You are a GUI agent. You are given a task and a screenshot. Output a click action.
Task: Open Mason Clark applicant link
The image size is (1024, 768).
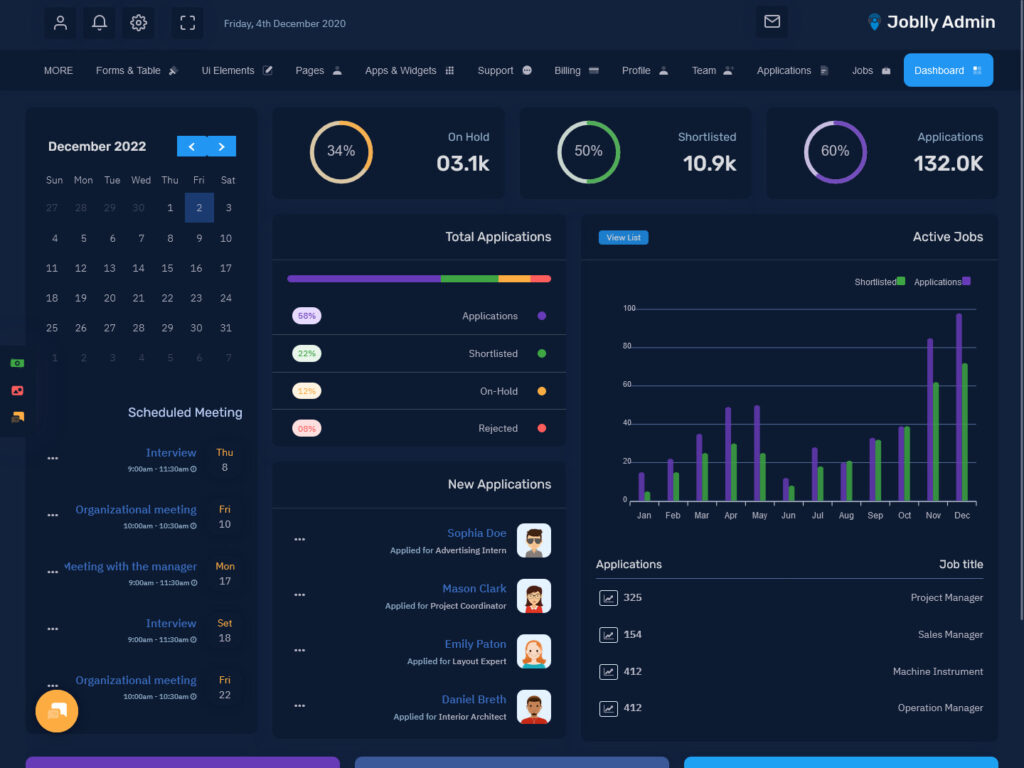474,588
